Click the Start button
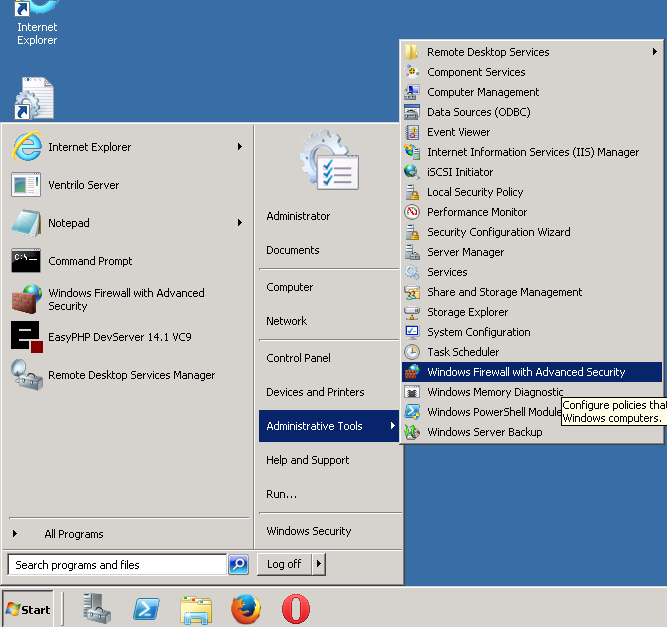Image resolution: width=667 pixels, height=627 pixels. click(x=28, y=609)
